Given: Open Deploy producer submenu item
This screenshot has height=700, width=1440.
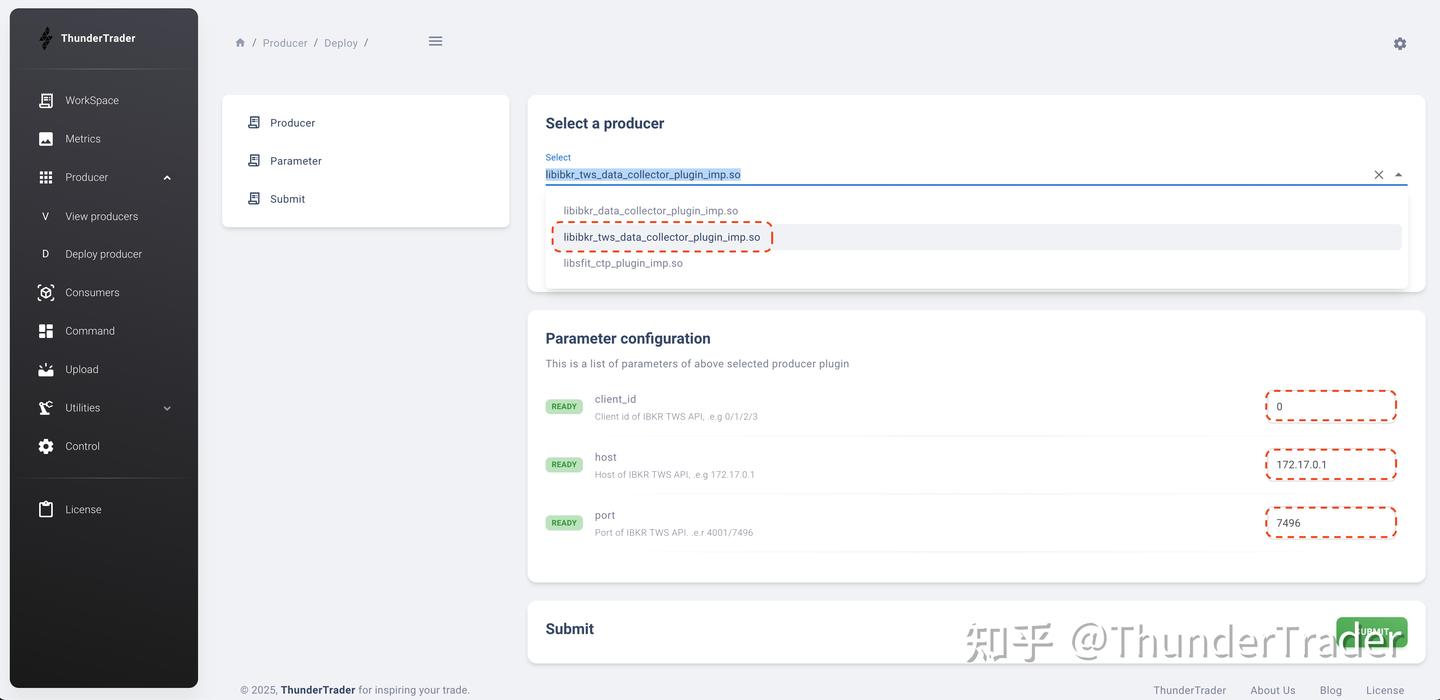Looking at the screenshot, I should (104, 254).
